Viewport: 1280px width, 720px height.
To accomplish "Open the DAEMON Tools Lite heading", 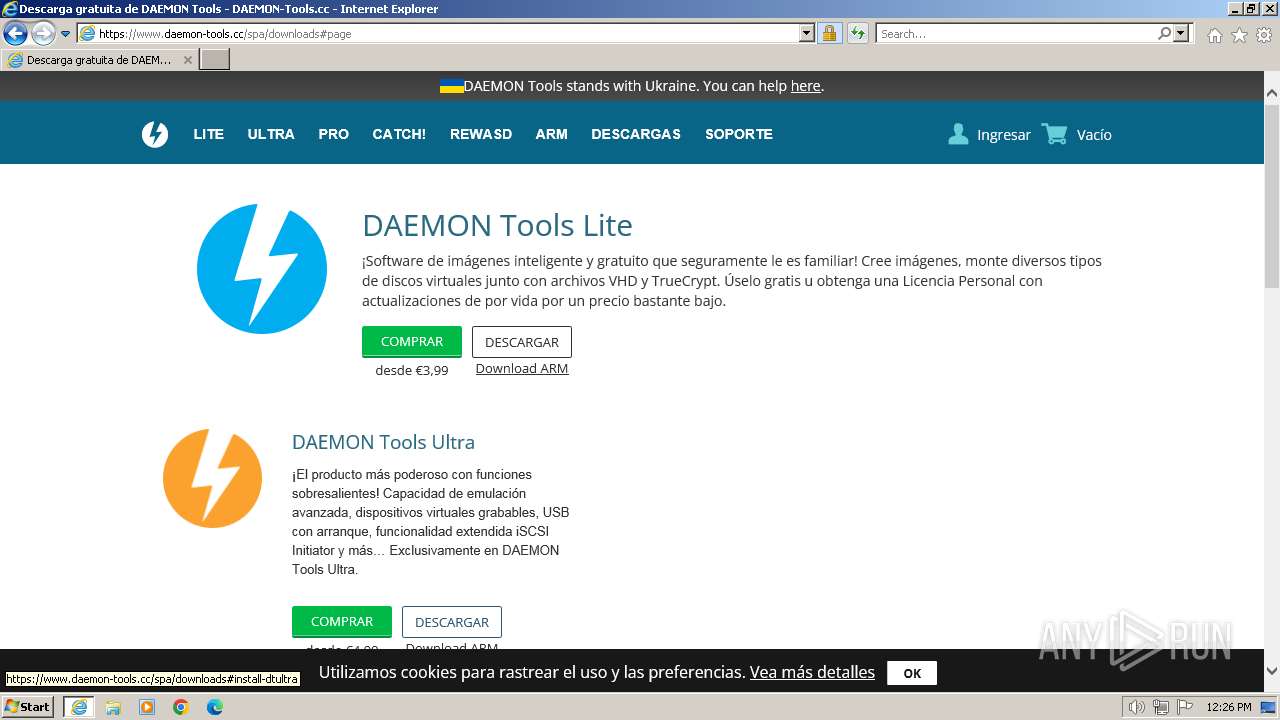I will [x=497, y=225].
